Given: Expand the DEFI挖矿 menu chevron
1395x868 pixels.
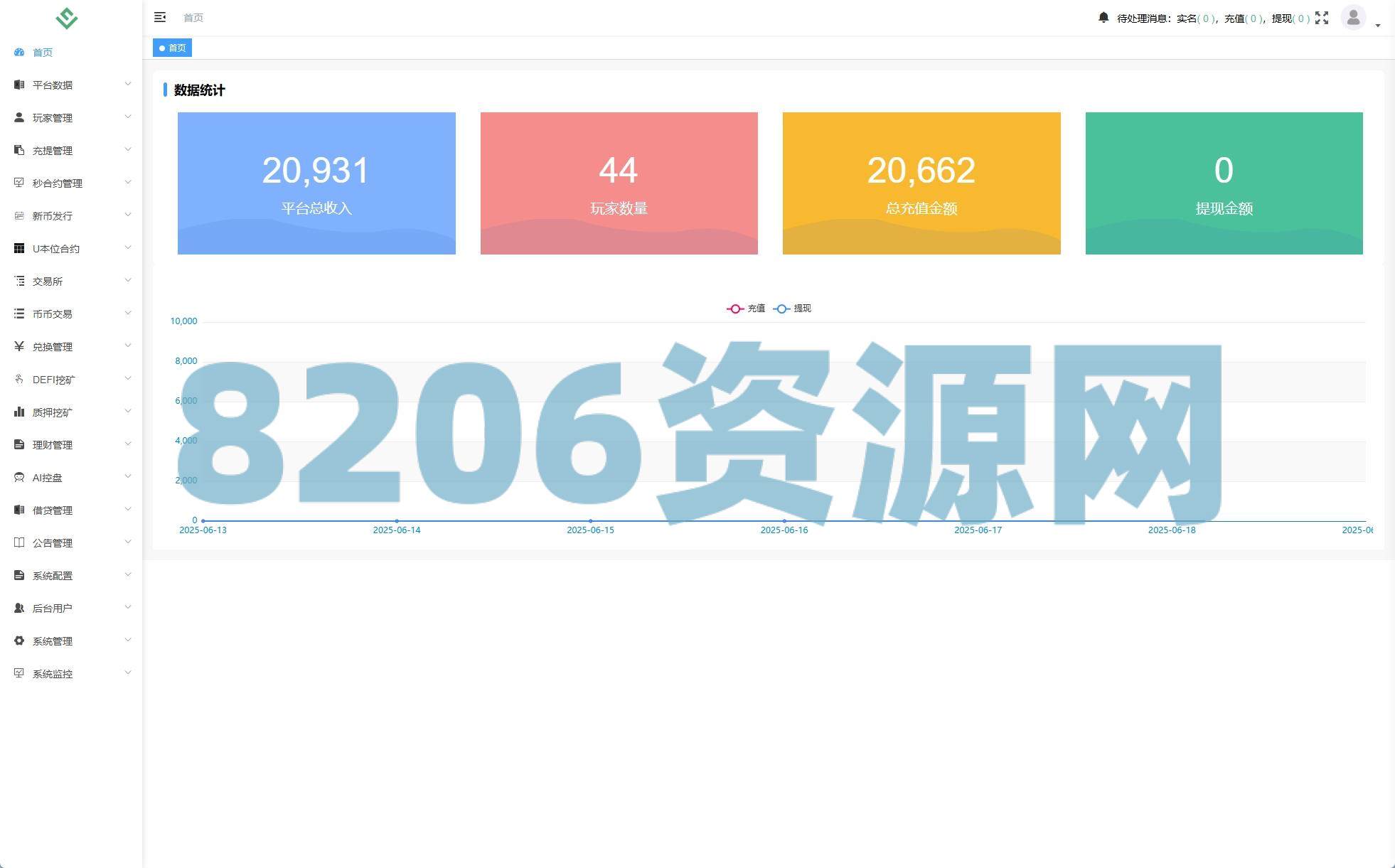Looking at the screenshot, I should [128, 378].
